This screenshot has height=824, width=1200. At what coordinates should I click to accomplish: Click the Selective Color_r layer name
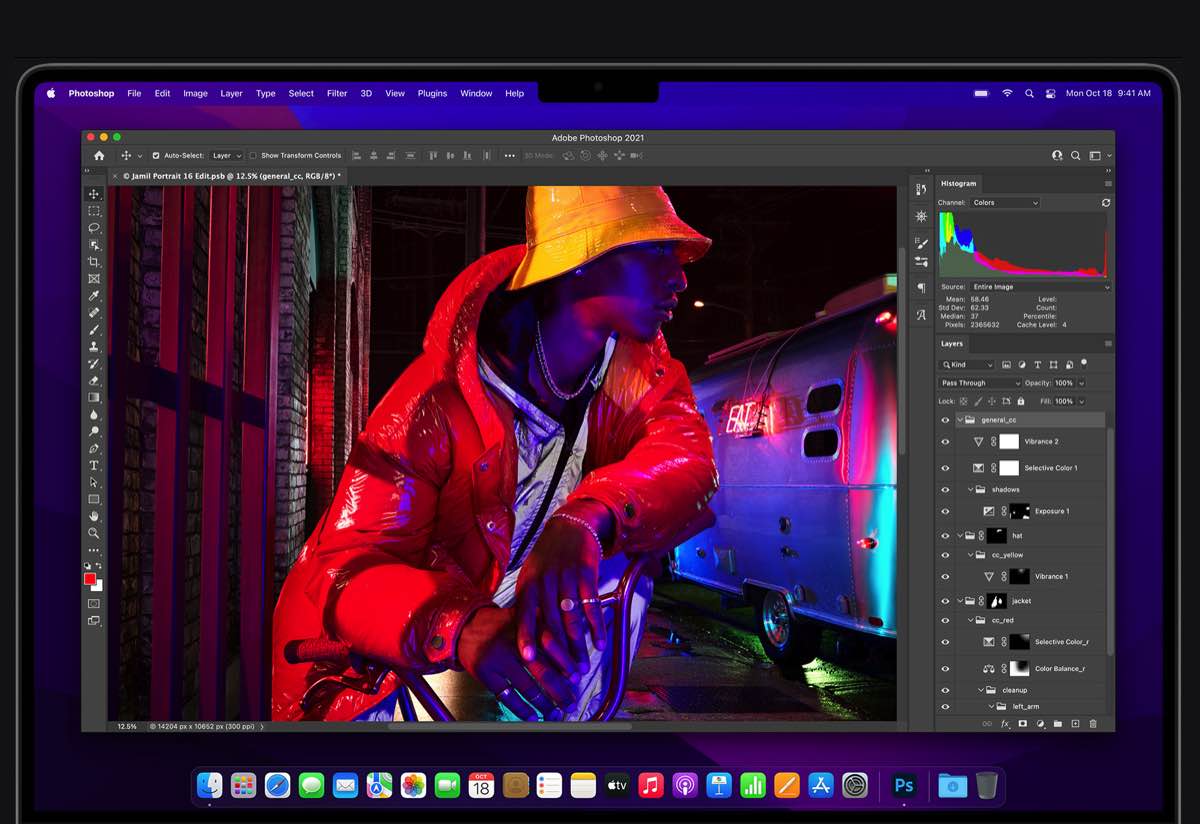click(1062, 642)
